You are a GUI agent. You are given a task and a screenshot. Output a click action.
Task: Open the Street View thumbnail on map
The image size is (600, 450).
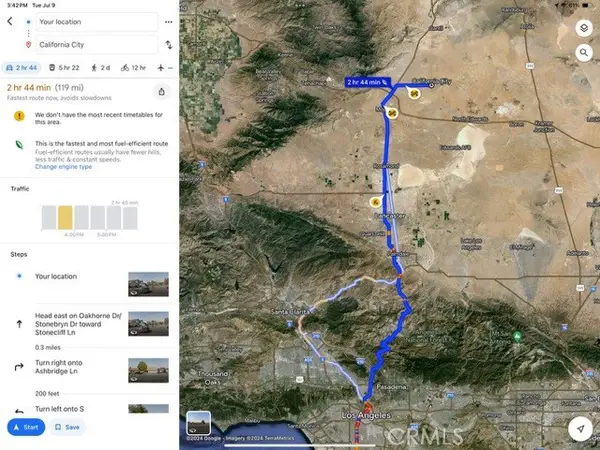click(198, 423)
